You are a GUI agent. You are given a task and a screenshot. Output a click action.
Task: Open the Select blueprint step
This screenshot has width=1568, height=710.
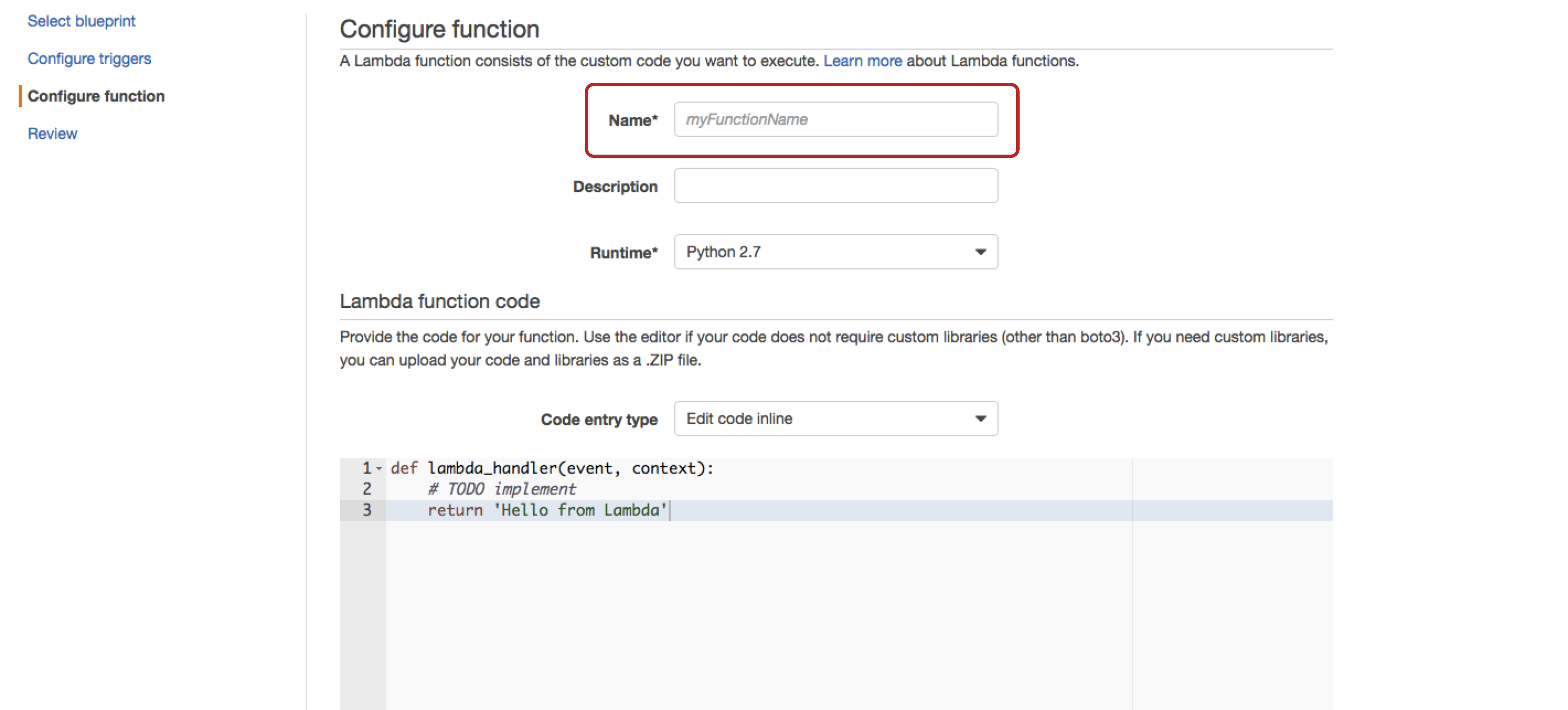(x=82, y=21)
